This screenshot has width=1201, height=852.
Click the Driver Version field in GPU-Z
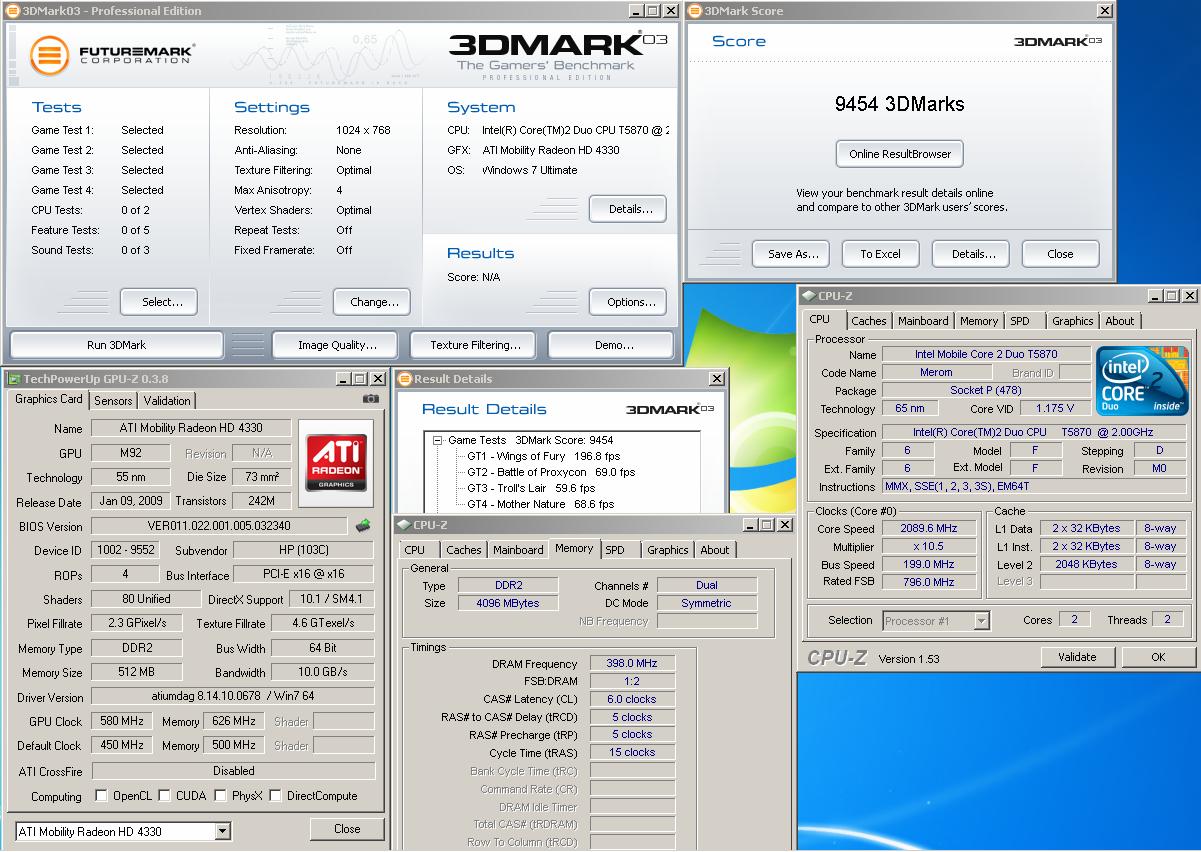(x=233, y=697)
